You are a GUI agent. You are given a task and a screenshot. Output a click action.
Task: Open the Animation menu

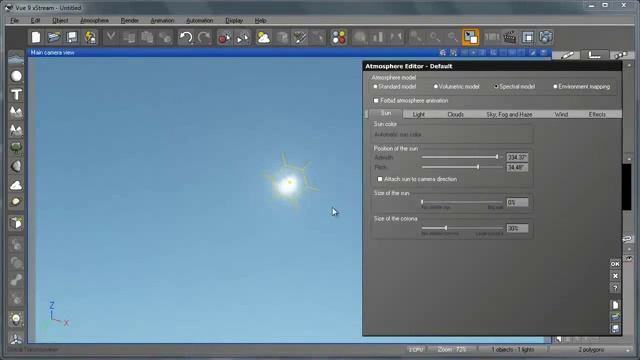click(162, 20)
